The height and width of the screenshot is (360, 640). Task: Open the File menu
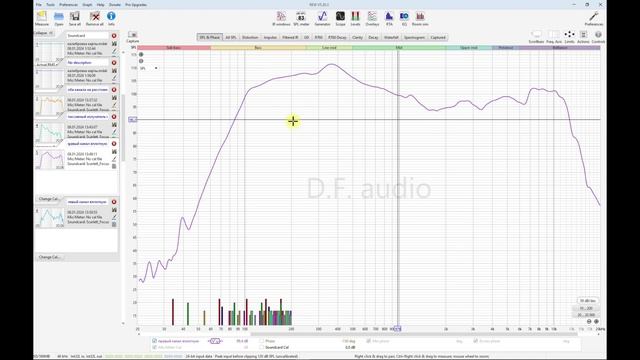[x=38, y=5]
